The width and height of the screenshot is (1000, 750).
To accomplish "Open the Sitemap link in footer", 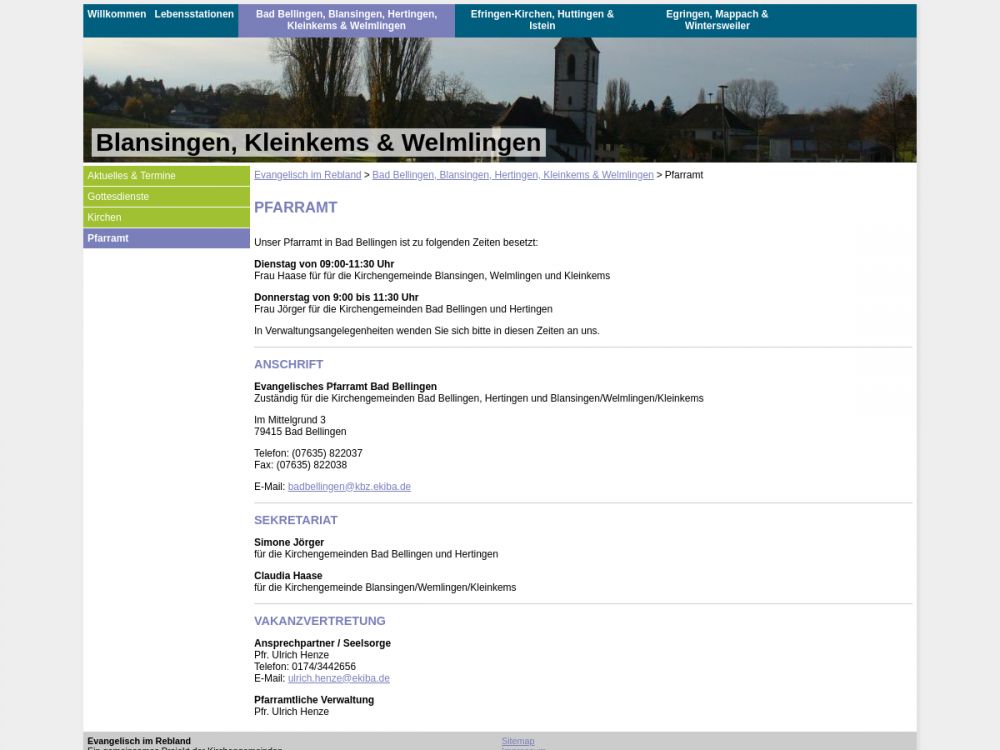I will click(x=518, y=741).
